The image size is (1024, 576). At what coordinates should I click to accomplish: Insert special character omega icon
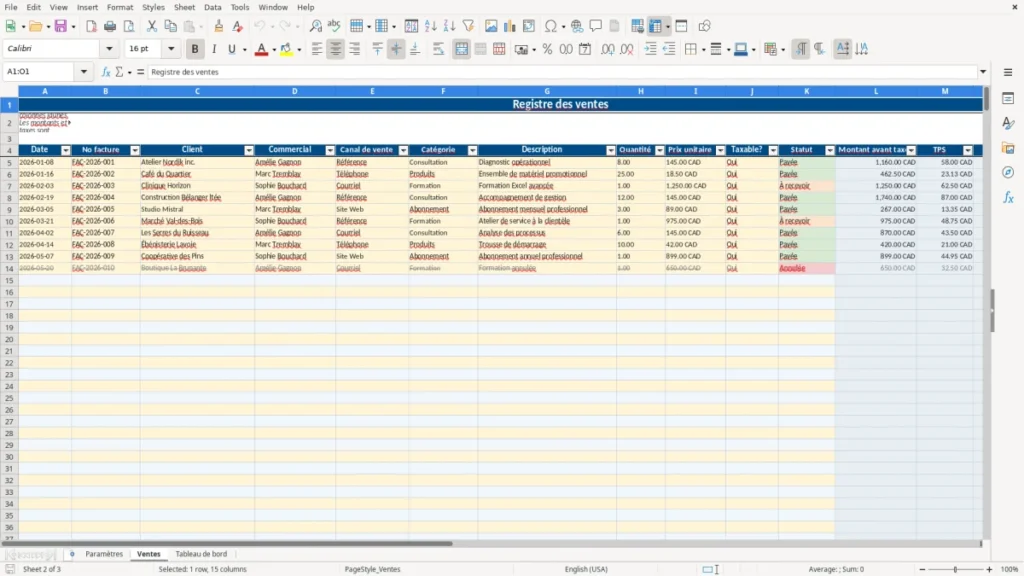point(551,26)
